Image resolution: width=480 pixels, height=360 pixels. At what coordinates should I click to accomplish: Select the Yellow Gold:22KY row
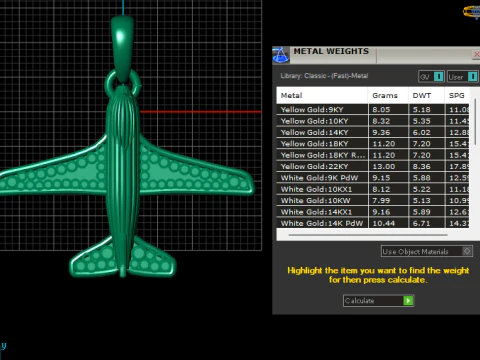[373, 166]
